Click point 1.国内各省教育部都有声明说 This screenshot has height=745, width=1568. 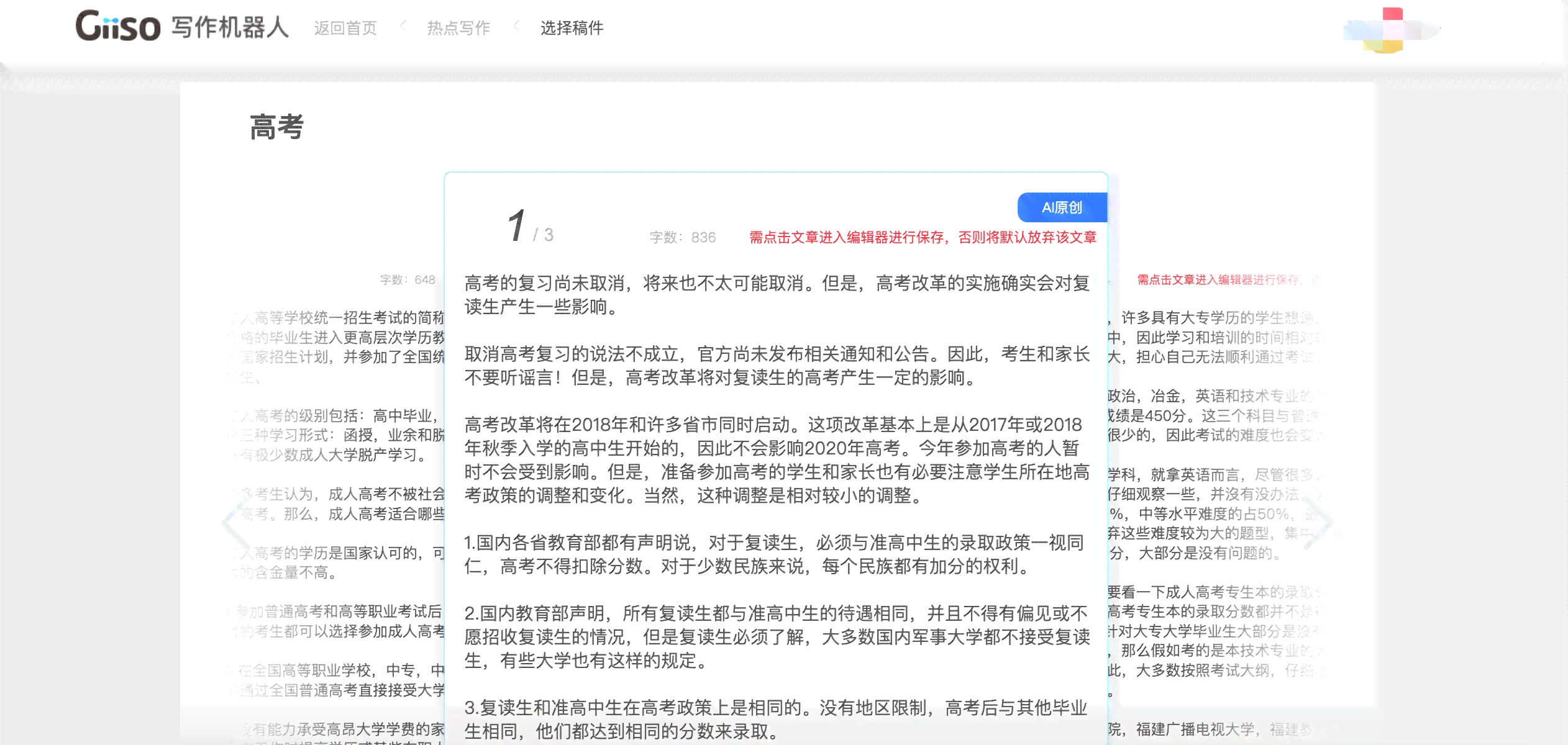pos(775,554)
